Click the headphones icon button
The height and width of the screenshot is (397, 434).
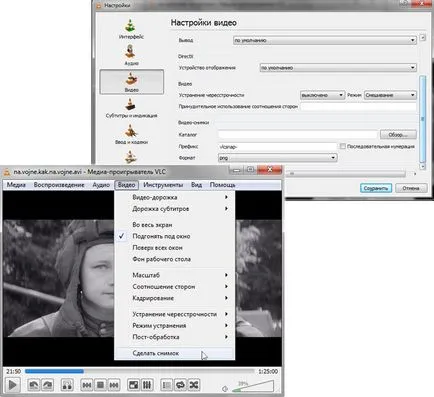pyautogui.click(x=67, y=385)
